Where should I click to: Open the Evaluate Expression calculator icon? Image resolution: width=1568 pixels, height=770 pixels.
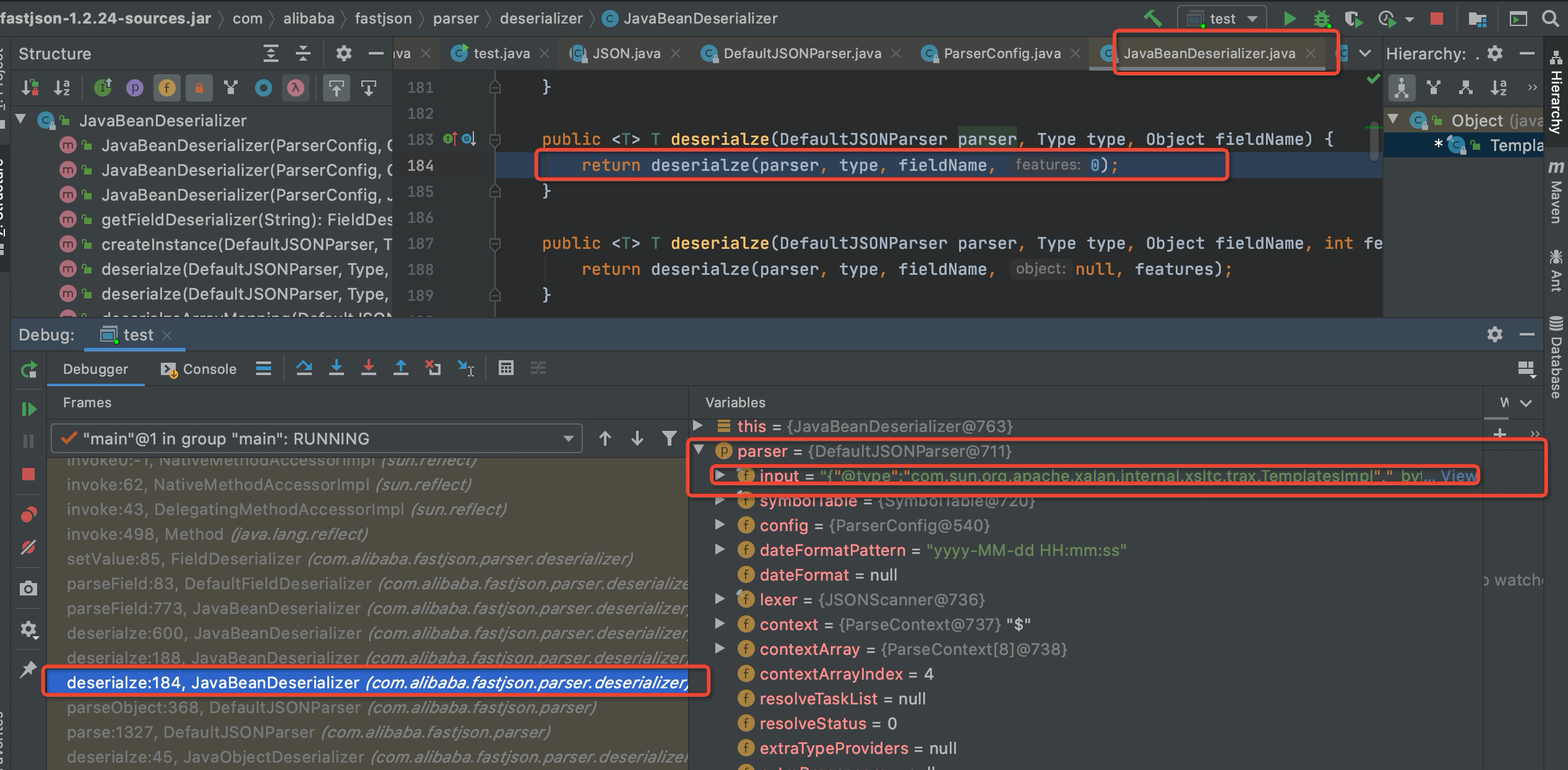coord(506,368)
